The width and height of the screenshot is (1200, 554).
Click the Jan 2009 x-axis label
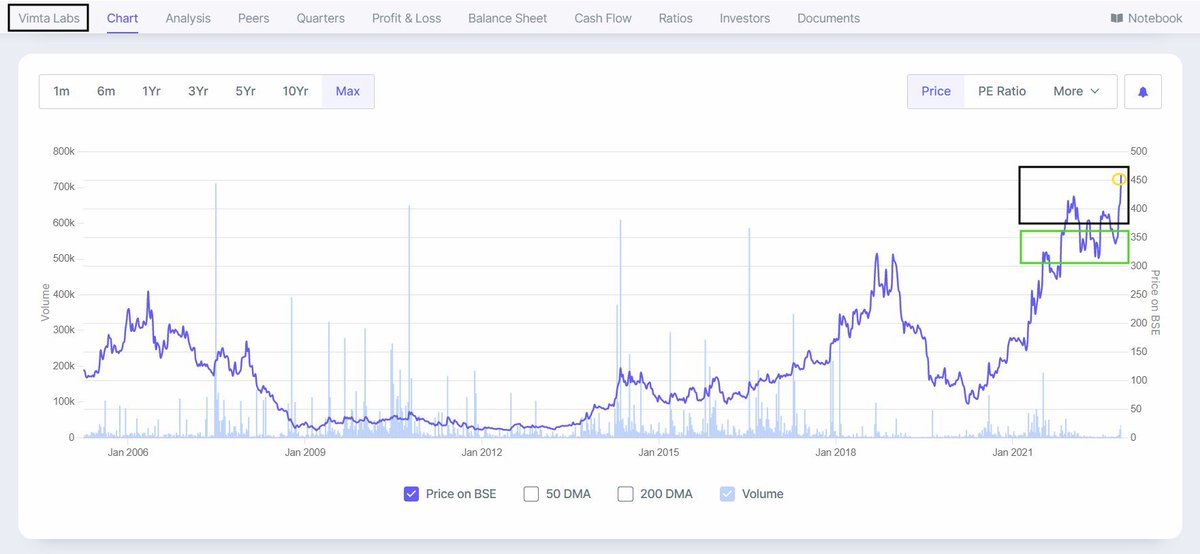coord(305,452)
